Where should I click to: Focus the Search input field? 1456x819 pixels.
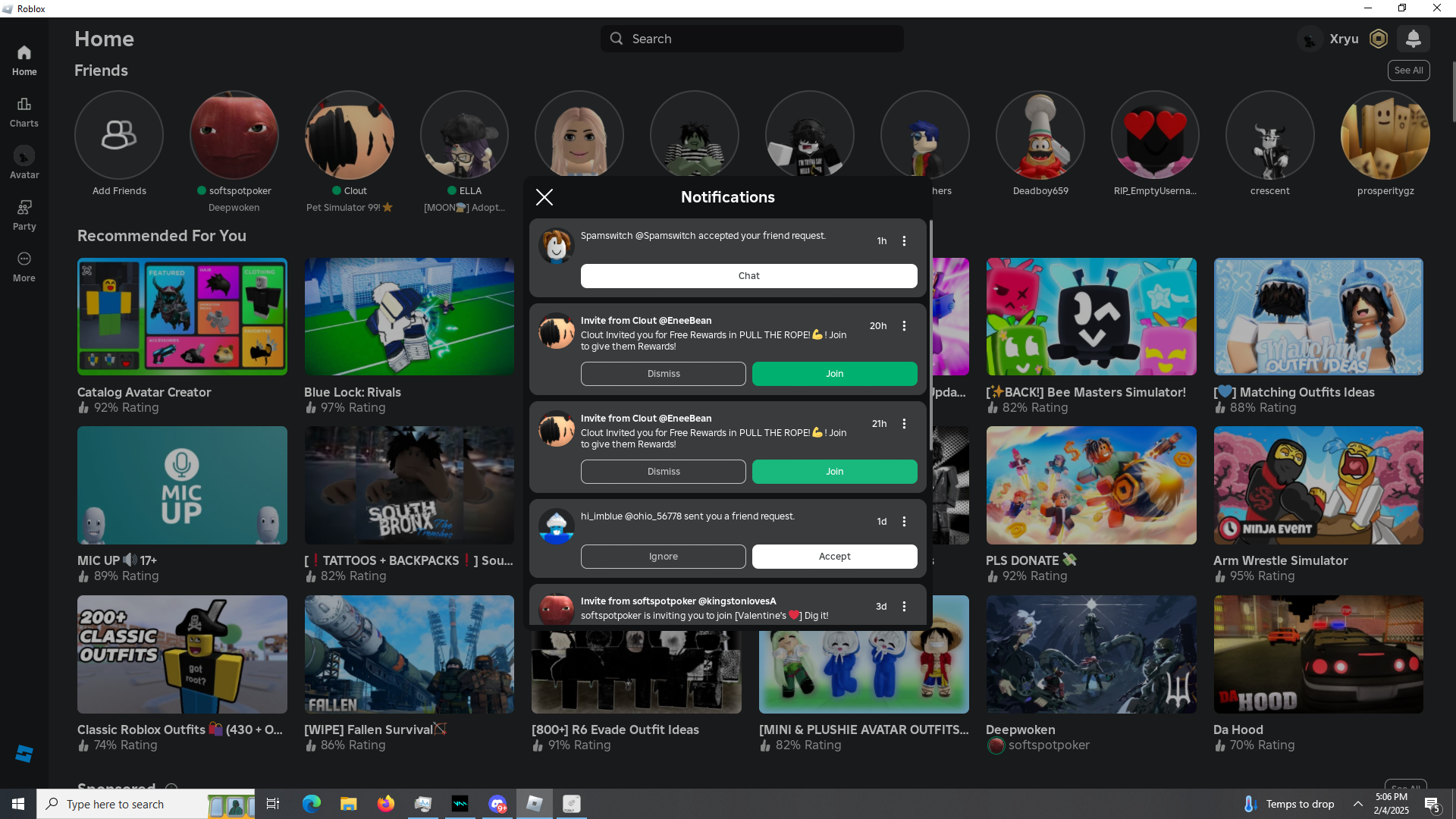pyautogui.click(x=758, y=39)
